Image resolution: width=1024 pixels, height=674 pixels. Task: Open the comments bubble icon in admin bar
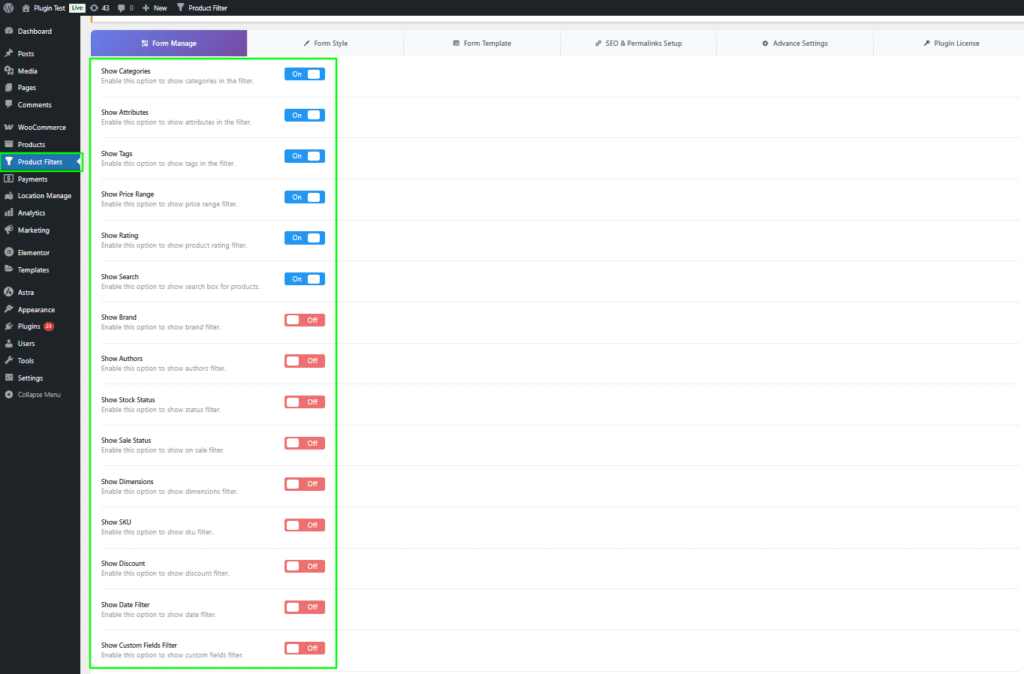(x=121, y=7)
